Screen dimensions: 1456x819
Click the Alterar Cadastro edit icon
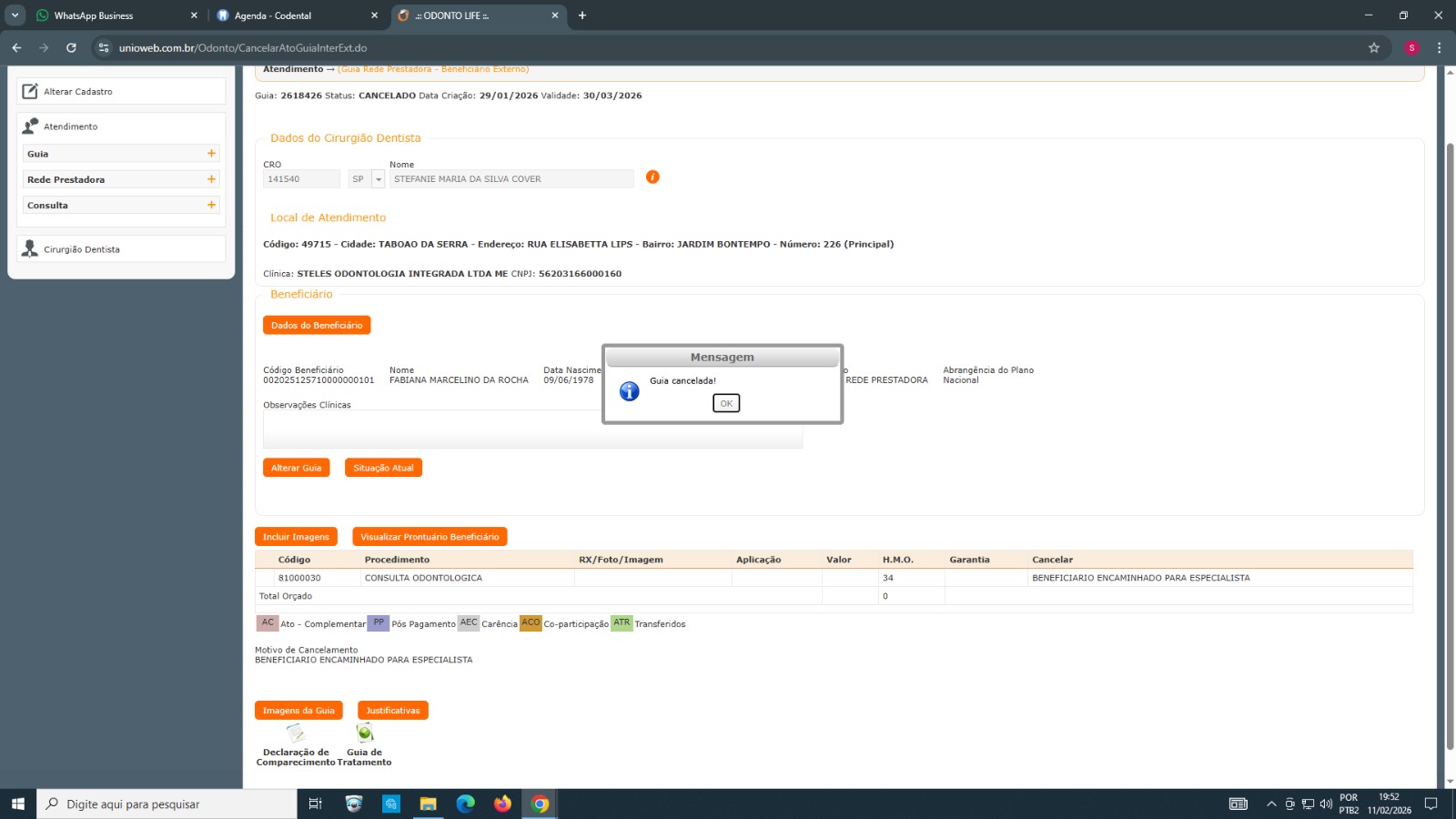[30, 91]
